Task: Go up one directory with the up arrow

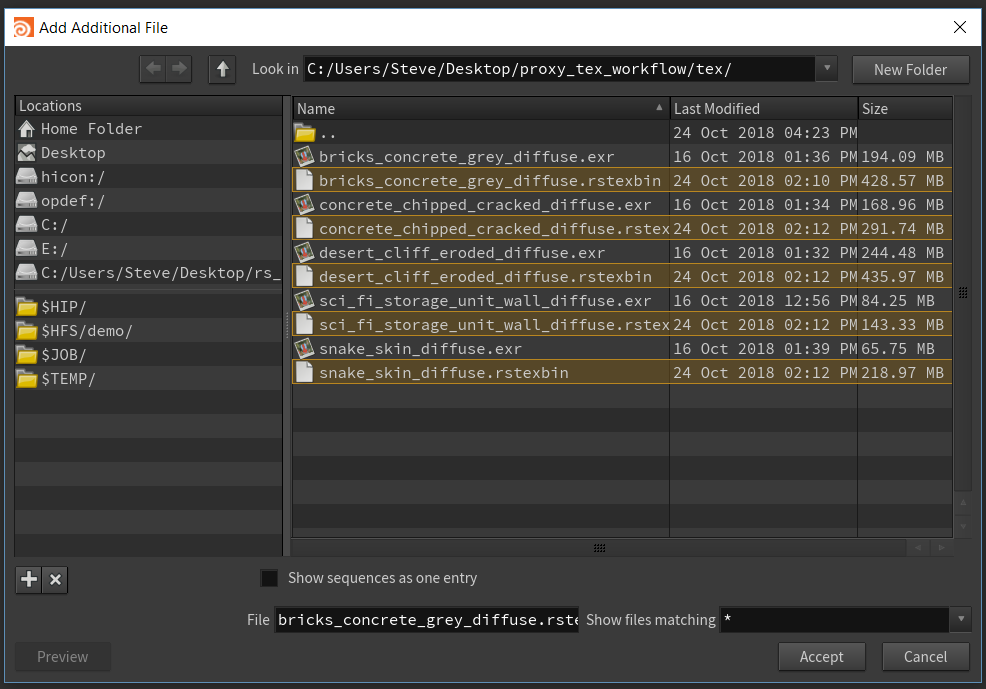Action: tap(221, 70)
